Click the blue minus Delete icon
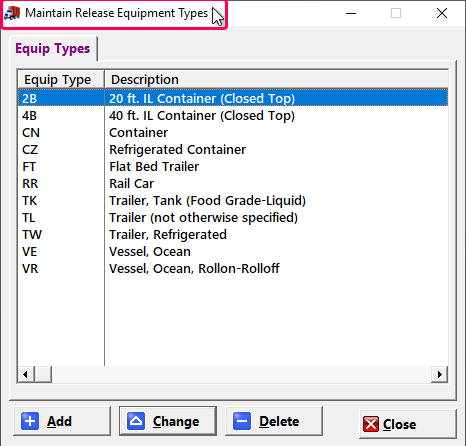Image resolution: width=466 pixels, height=446 pixels. (242, 421)
